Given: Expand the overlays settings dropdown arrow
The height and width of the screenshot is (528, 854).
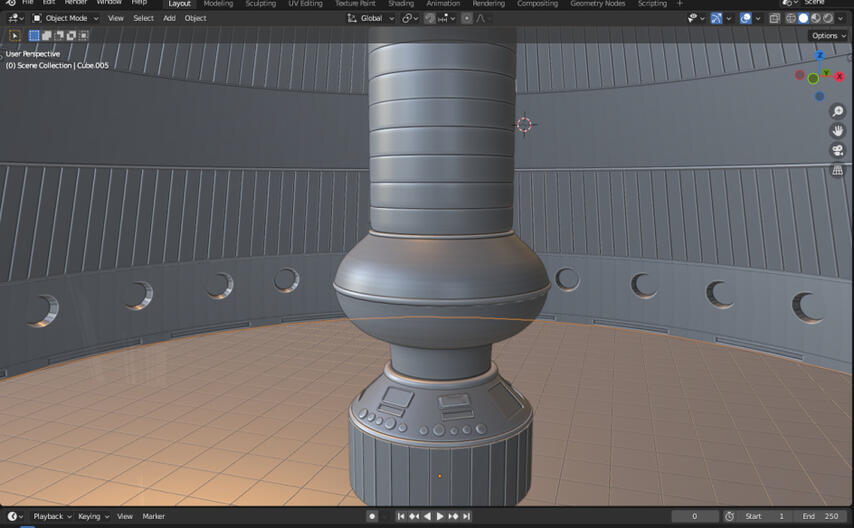Looking at the screenshot, I should point(758,19).
